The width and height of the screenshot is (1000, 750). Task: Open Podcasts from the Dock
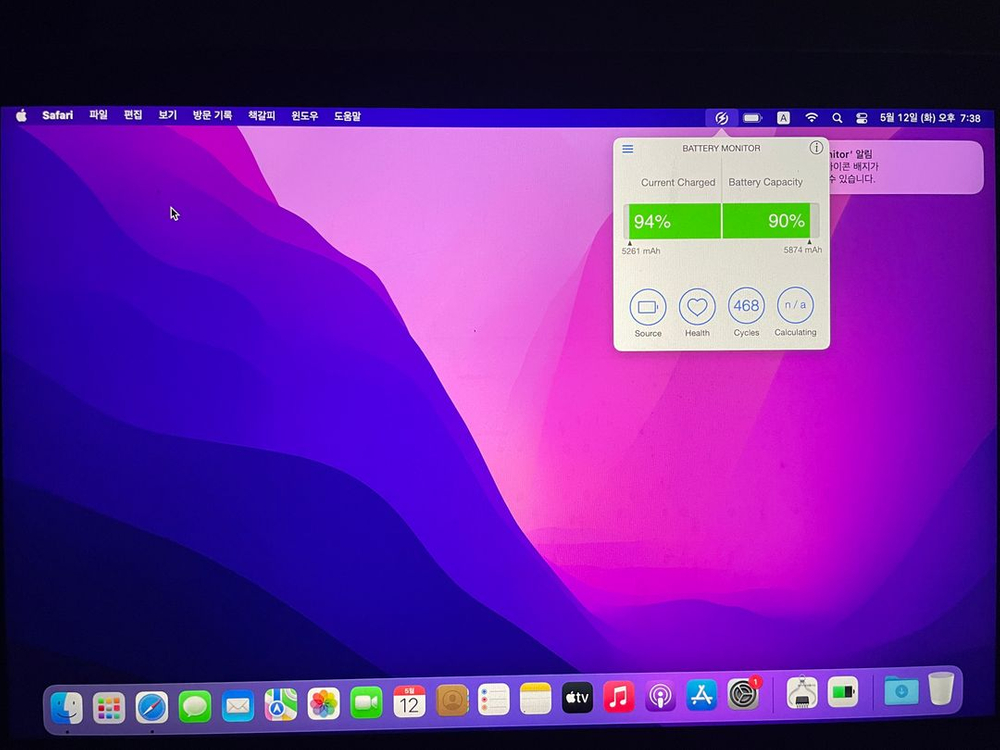(x=660, y=696)
